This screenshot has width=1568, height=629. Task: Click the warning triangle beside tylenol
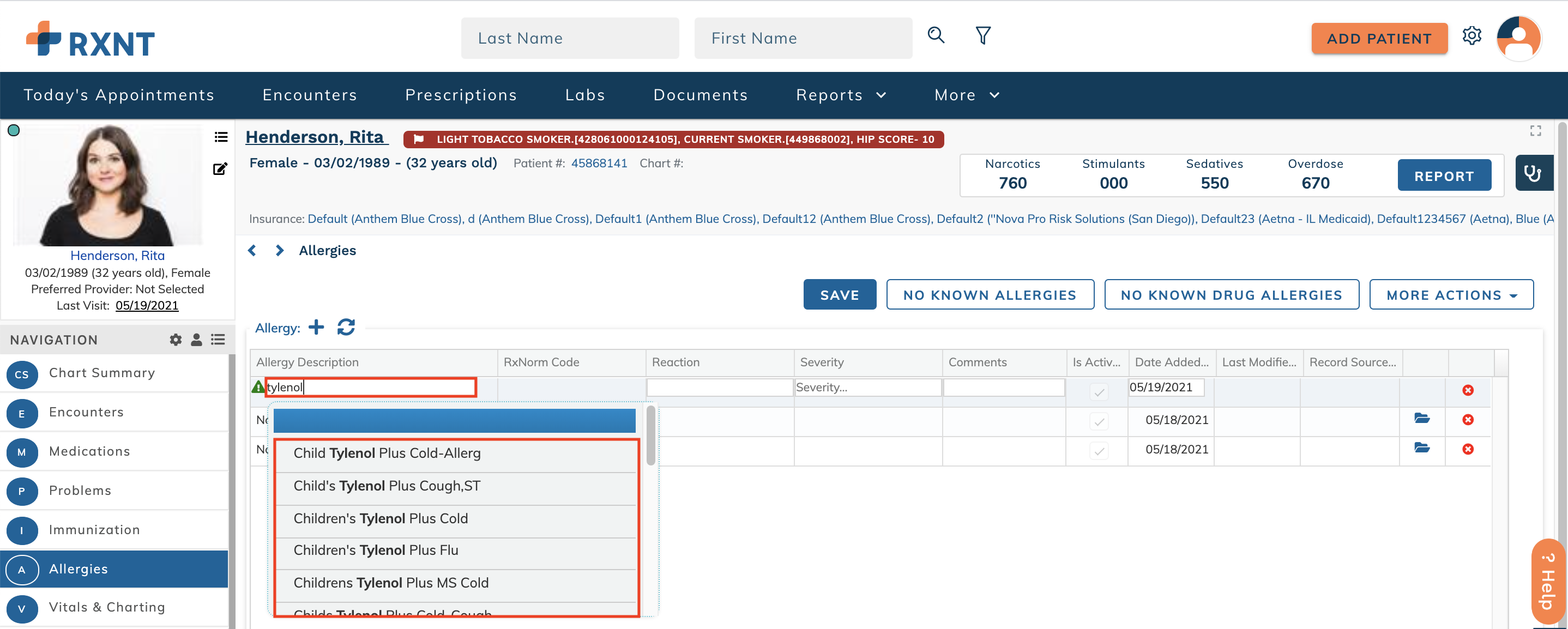[x=257, y=387]
